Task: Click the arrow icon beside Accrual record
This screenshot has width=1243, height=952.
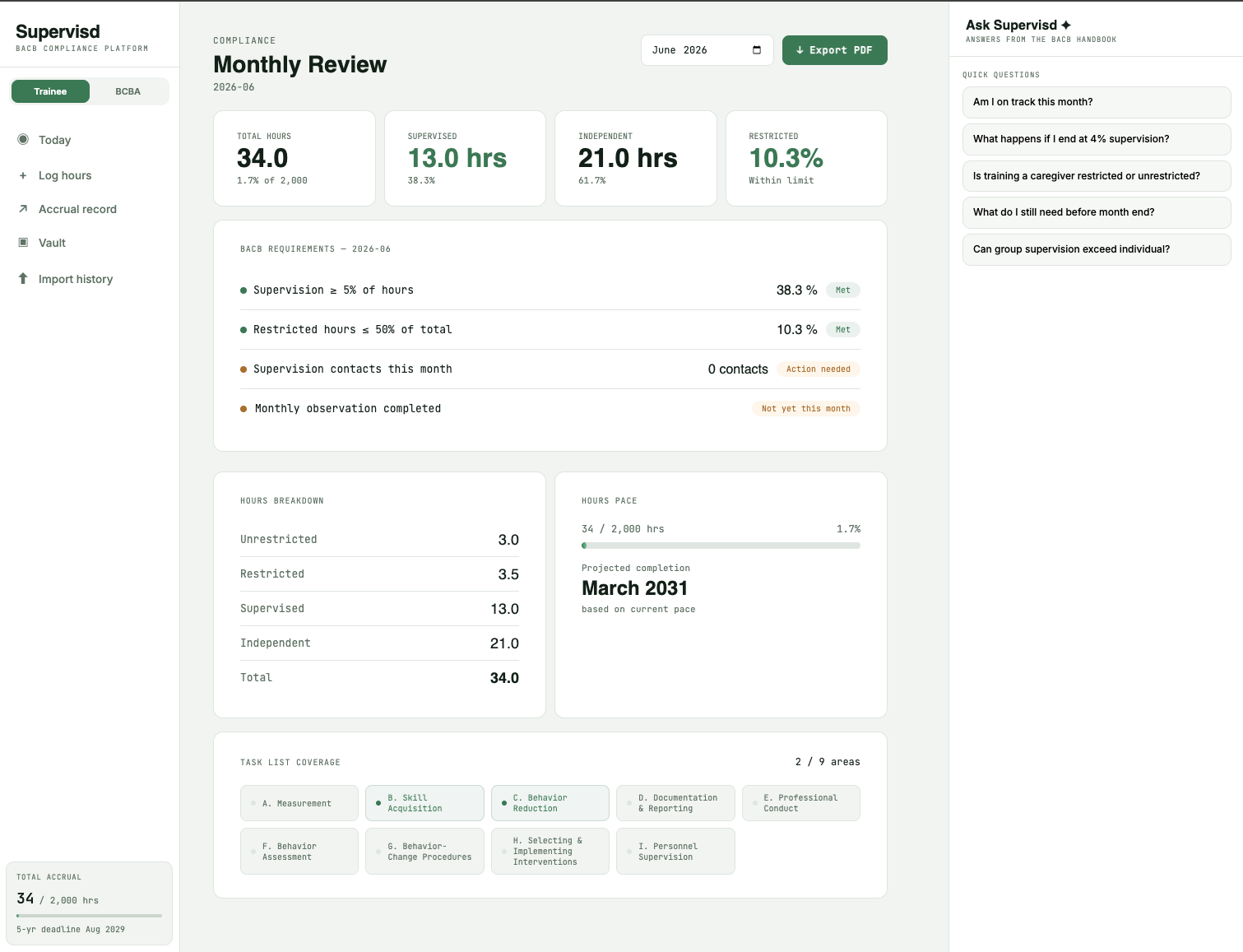Action: coord(23,209)
